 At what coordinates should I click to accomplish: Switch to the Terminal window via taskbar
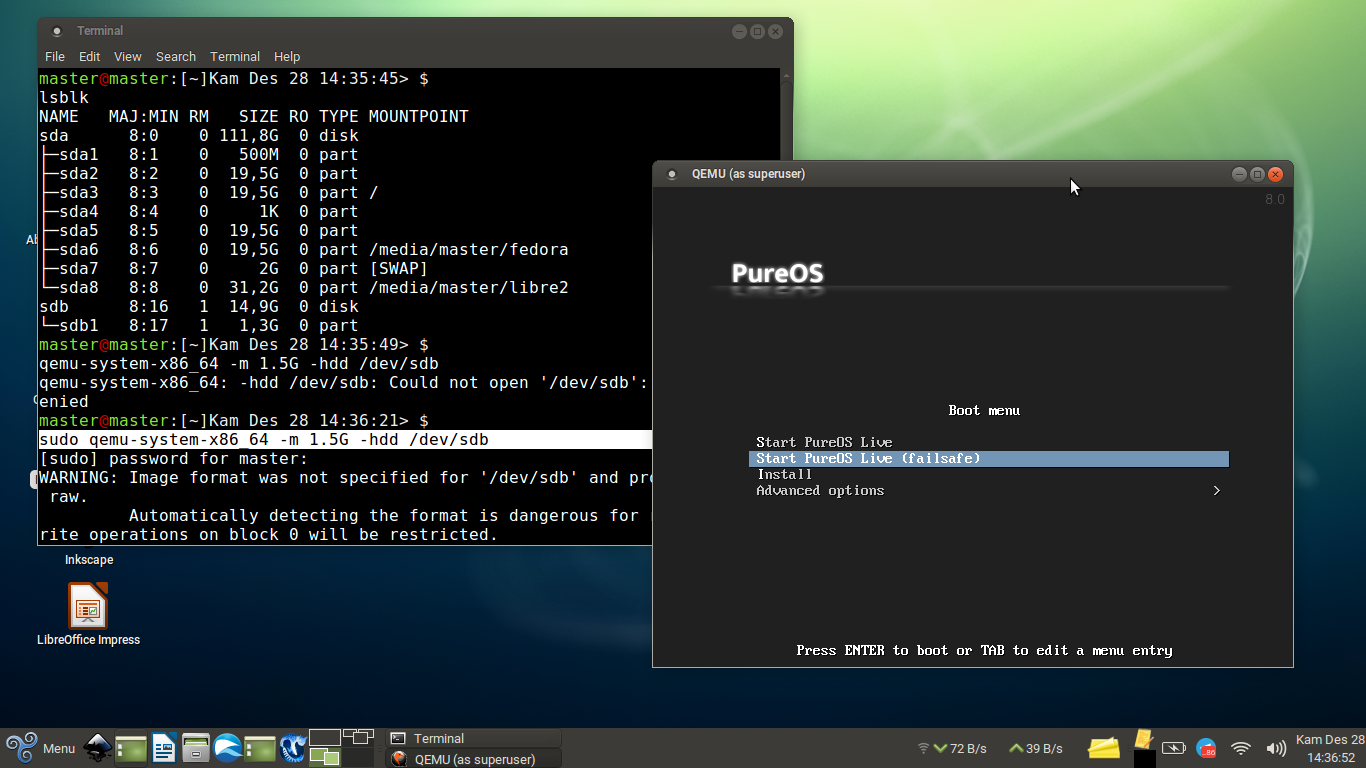pos(470,737)
